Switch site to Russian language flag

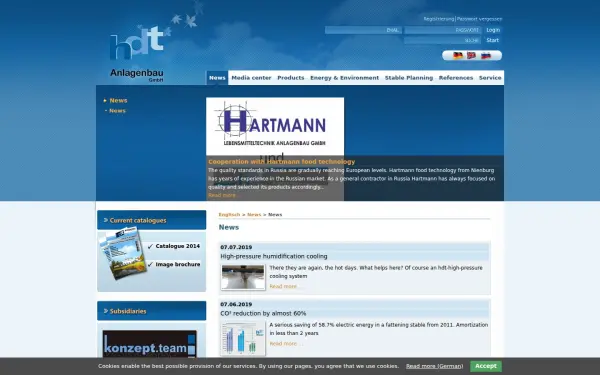point(486,55)
